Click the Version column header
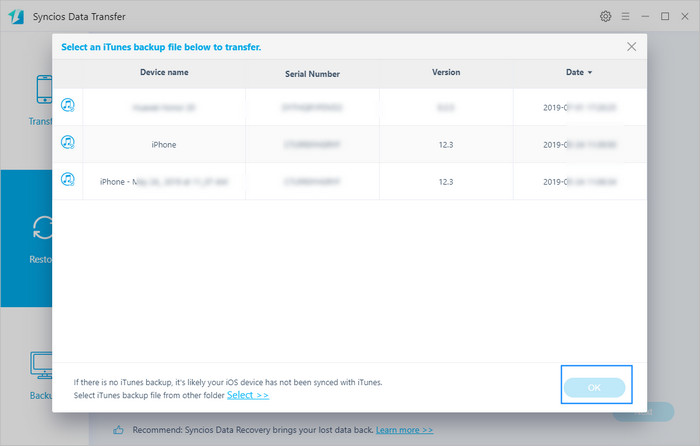Screen dimensions: 700x446 pyautogui.click(x=446, y=72)
